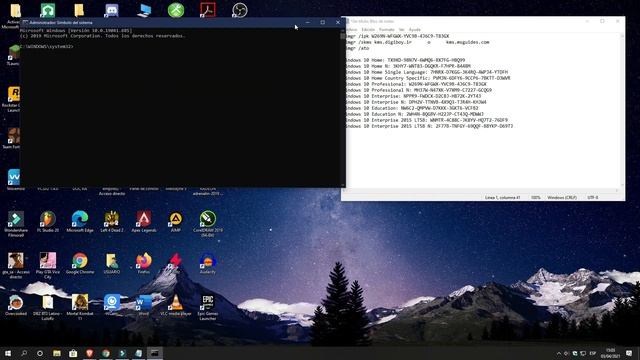The image size is (640, 360).
Task: Open the Ayuda menu in Notepad
Action: point(415,29)
